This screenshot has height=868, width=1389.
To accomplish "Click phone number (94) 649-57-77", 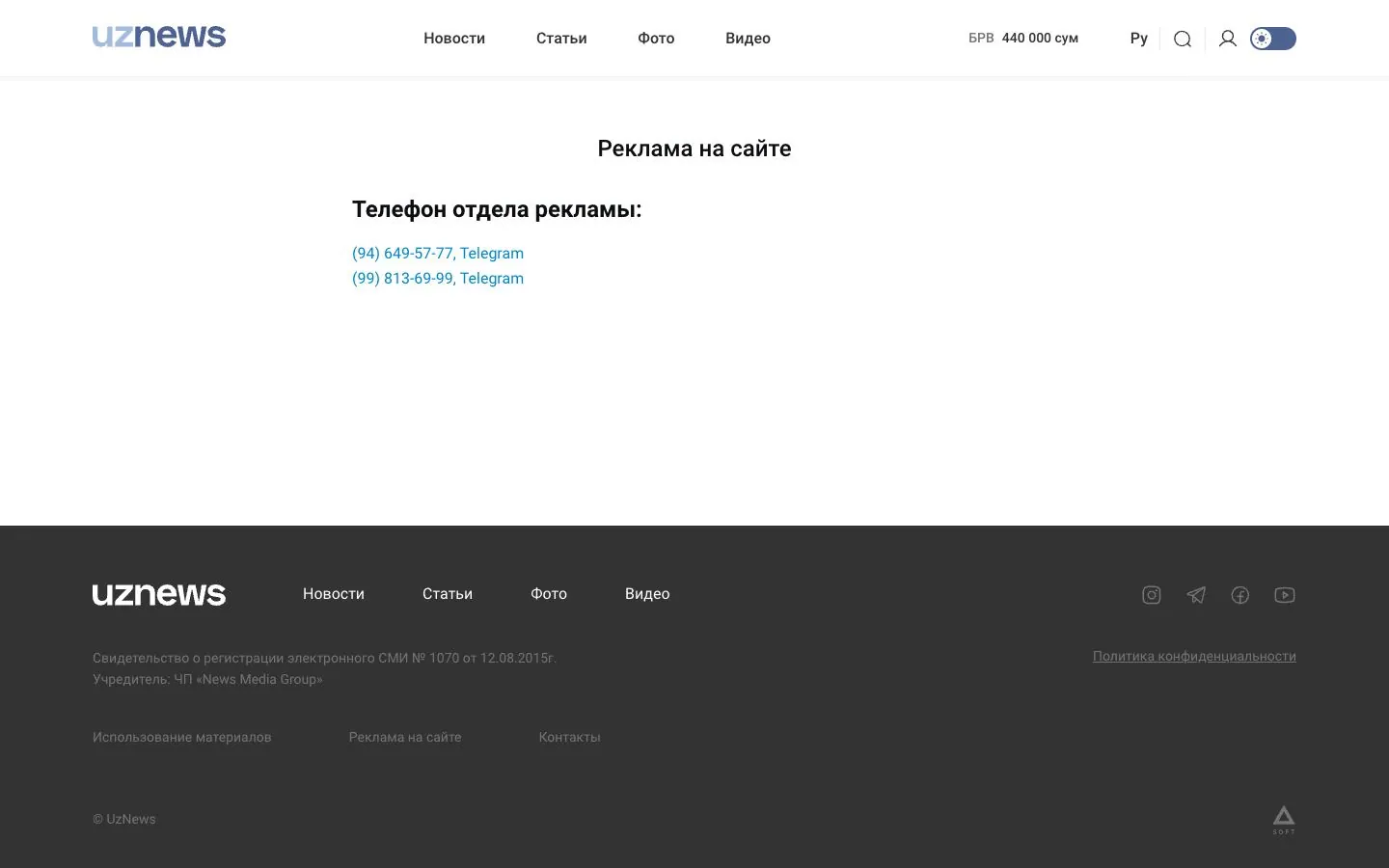I will coord(402,253).
